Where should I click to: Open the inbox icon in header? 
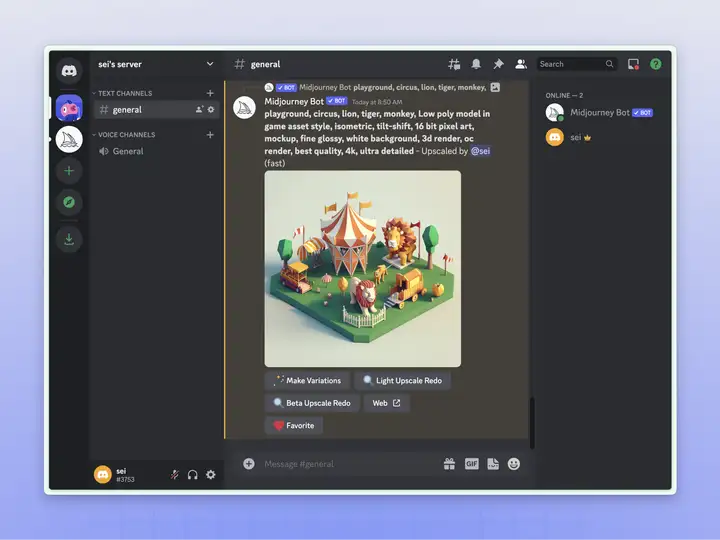633,64
